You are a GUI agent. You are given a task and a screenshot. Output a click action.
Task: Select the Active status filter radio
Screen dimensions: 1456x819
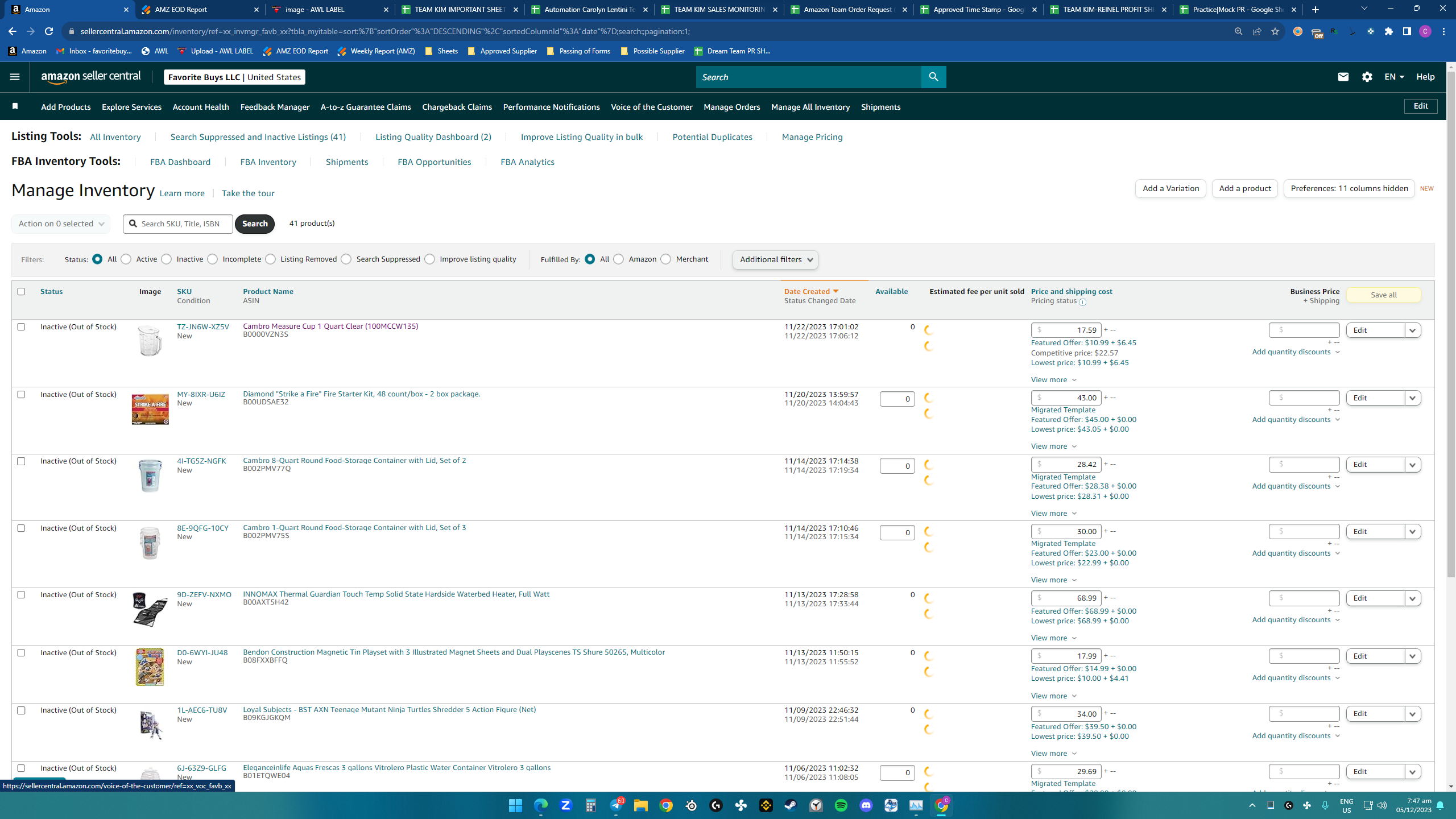126,259
